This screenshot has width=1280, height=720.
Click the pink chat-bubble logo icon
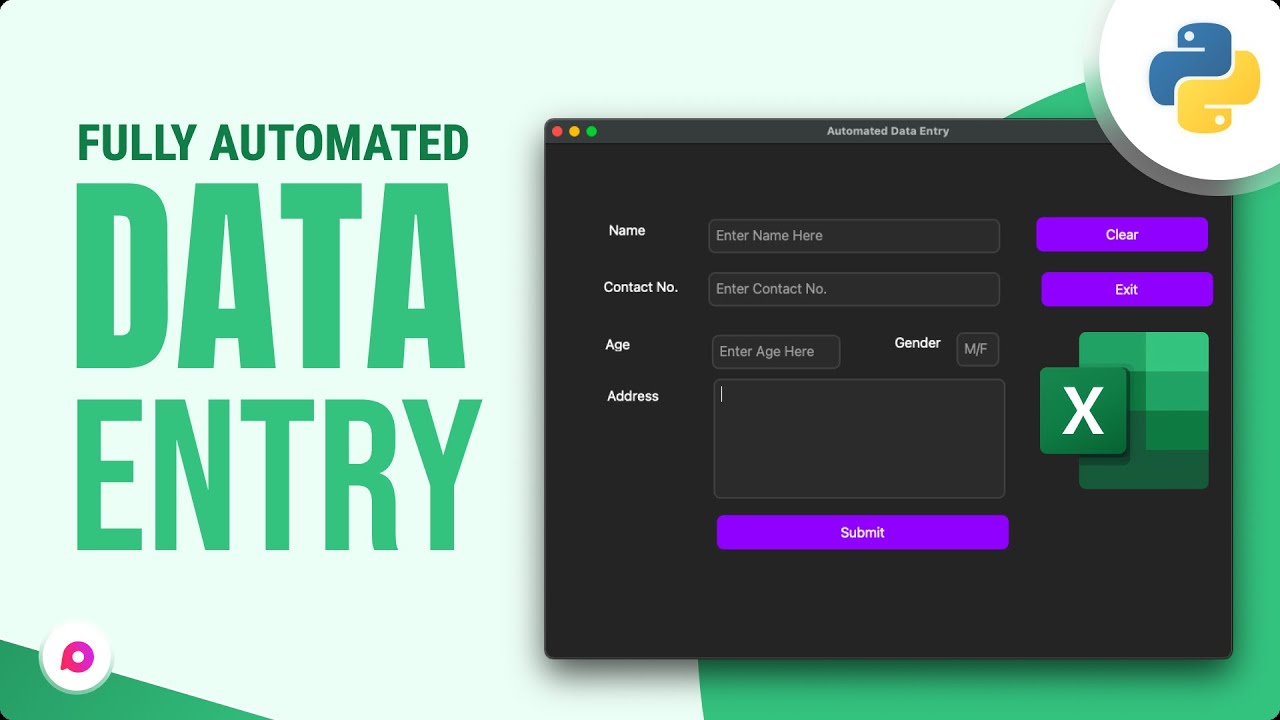pyautogui.click(x=77, y=657)
